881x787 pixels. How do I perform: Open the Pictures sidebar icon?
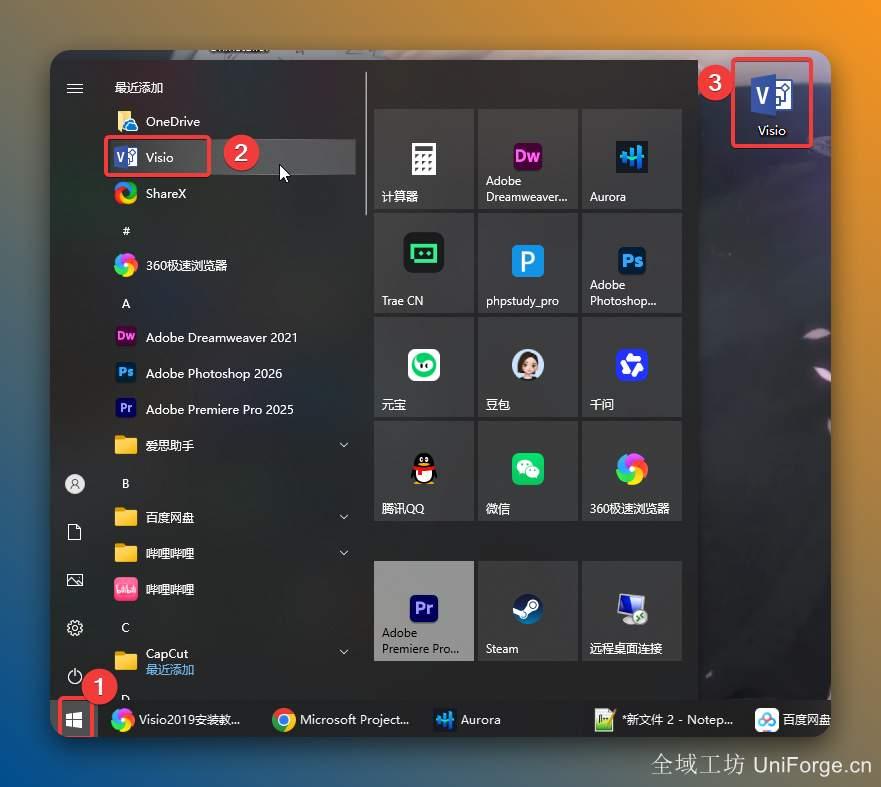(75, 580)
